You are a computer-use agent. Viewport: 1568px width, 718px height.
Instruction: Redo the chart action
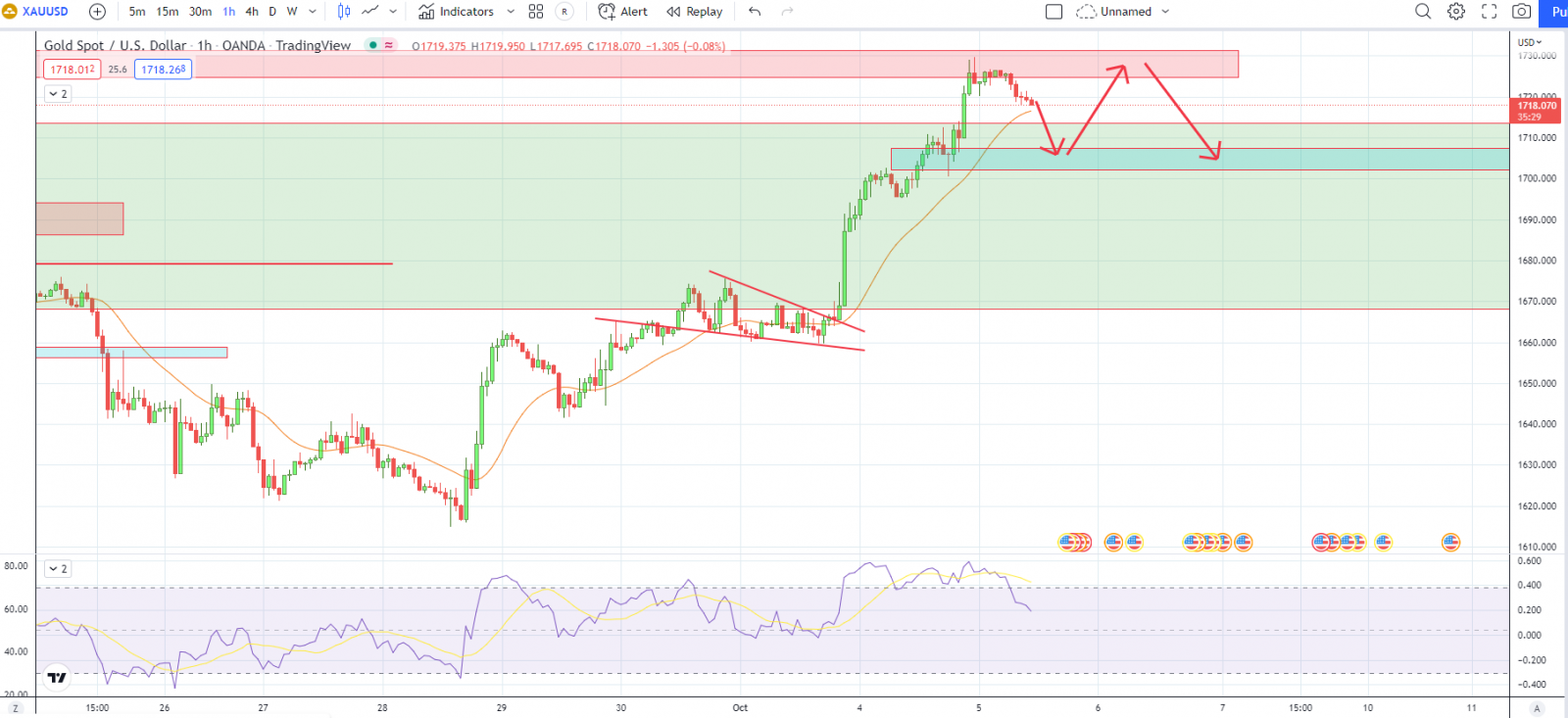[x=787, y=12]
